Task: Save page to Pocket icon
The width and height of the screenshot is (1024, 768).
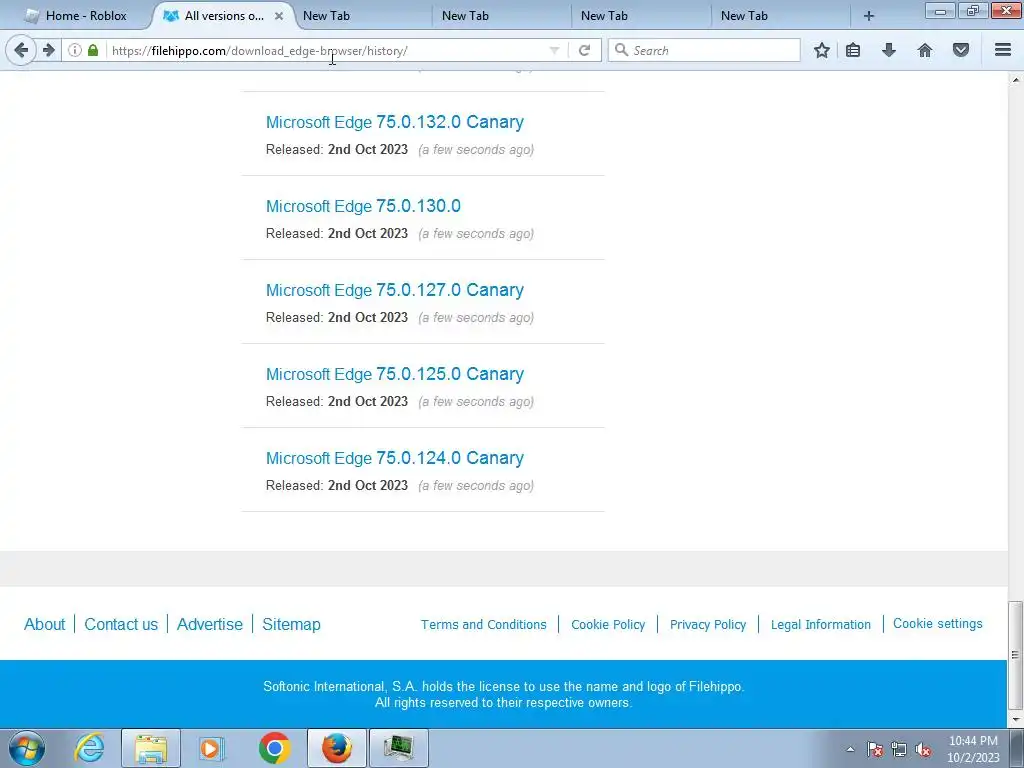Action: pyautogui.click(x=961, y=50)
